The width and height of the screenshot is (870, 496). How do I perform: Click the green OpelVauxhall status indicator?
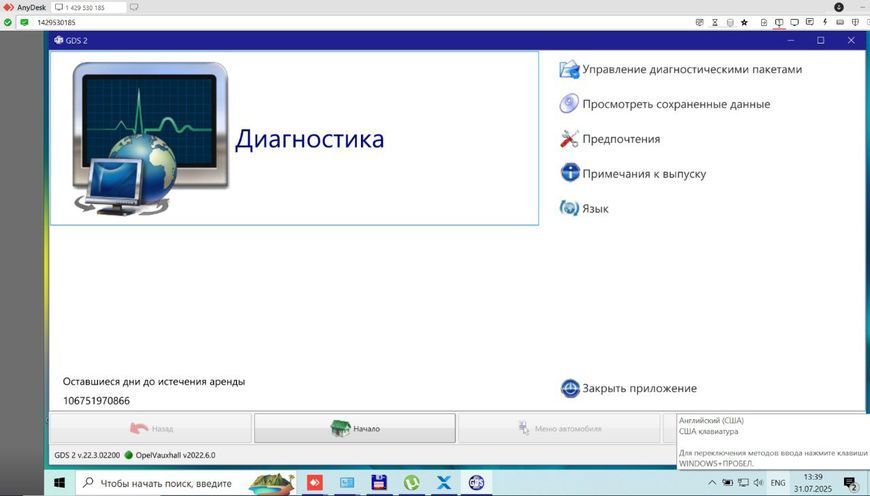pyautogui.click(x=129, y=455)
